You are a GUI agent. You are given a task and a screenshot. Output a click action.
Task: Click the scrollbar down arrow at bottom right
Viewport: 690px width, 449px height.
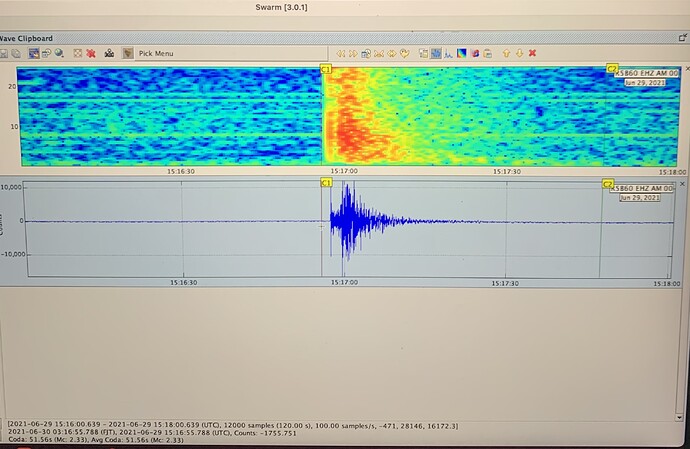(679, 417)
